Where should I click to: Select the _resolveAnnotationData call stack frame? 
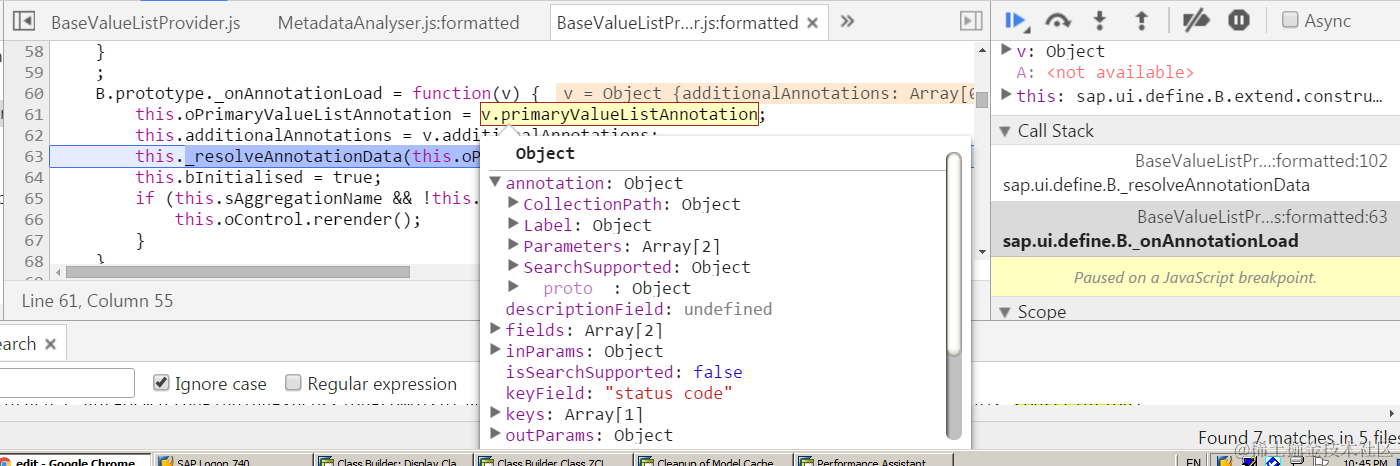tap(1195, 173)
